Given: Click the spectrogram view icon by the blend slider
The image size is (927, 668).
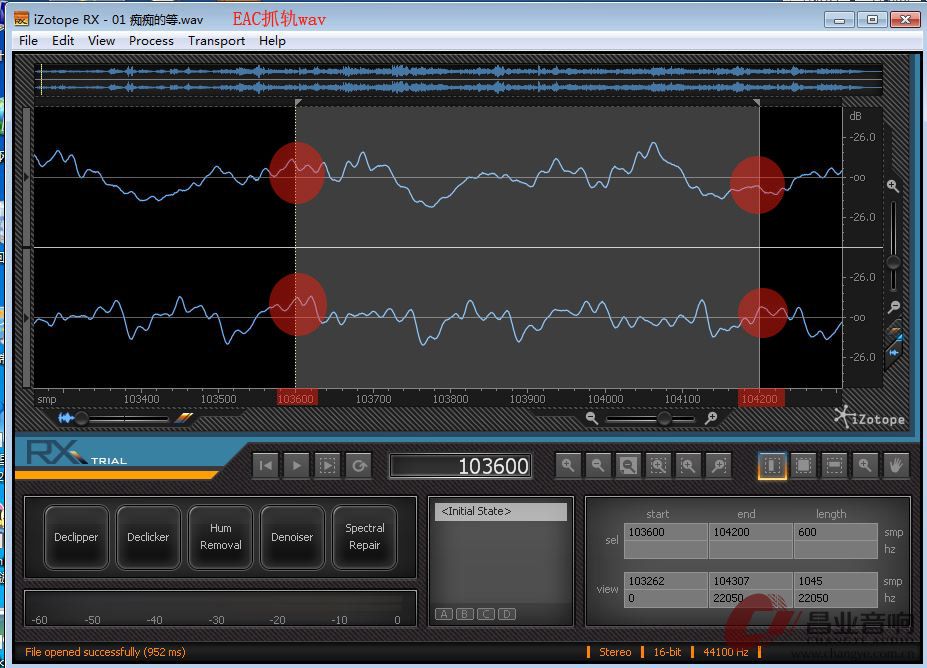Looking at the screenshot, I should 184,418.
